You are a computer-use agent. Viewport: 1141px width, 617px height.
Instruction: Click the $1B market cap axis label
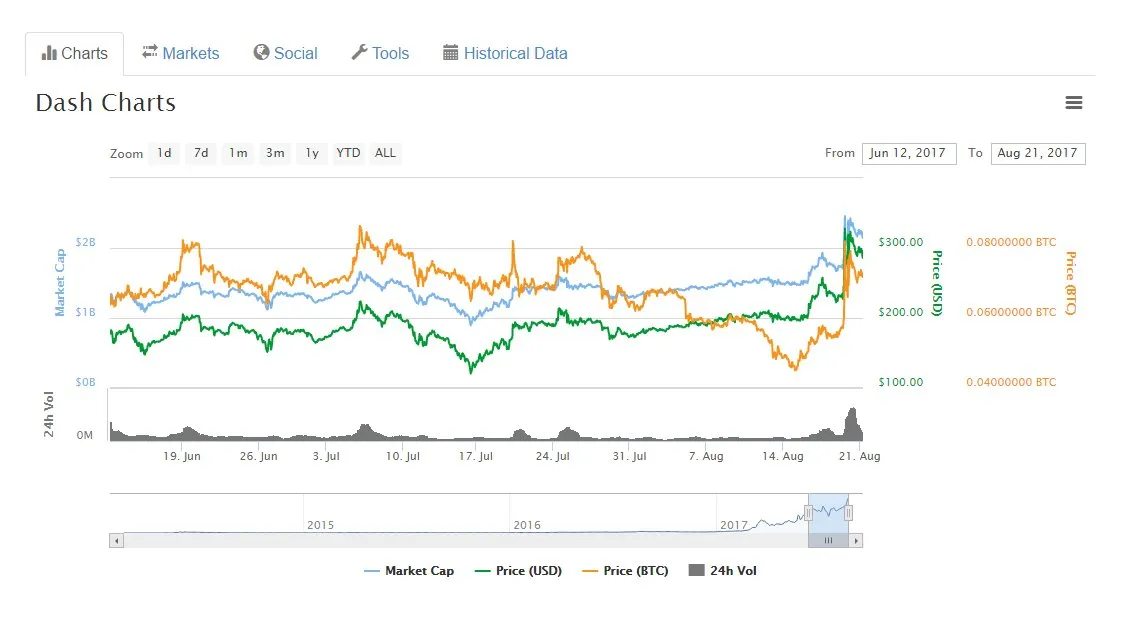[85, 312]
